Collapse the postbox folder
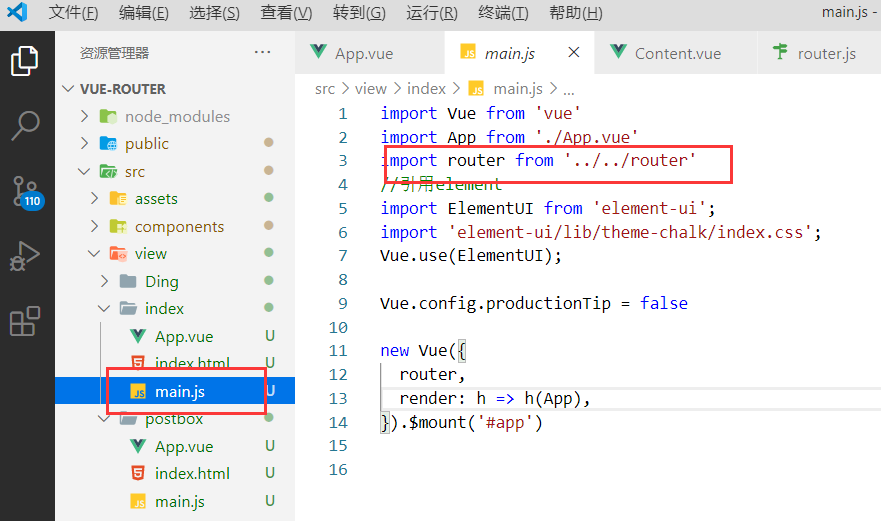This screenshot has width=881, height=521. 105,418
